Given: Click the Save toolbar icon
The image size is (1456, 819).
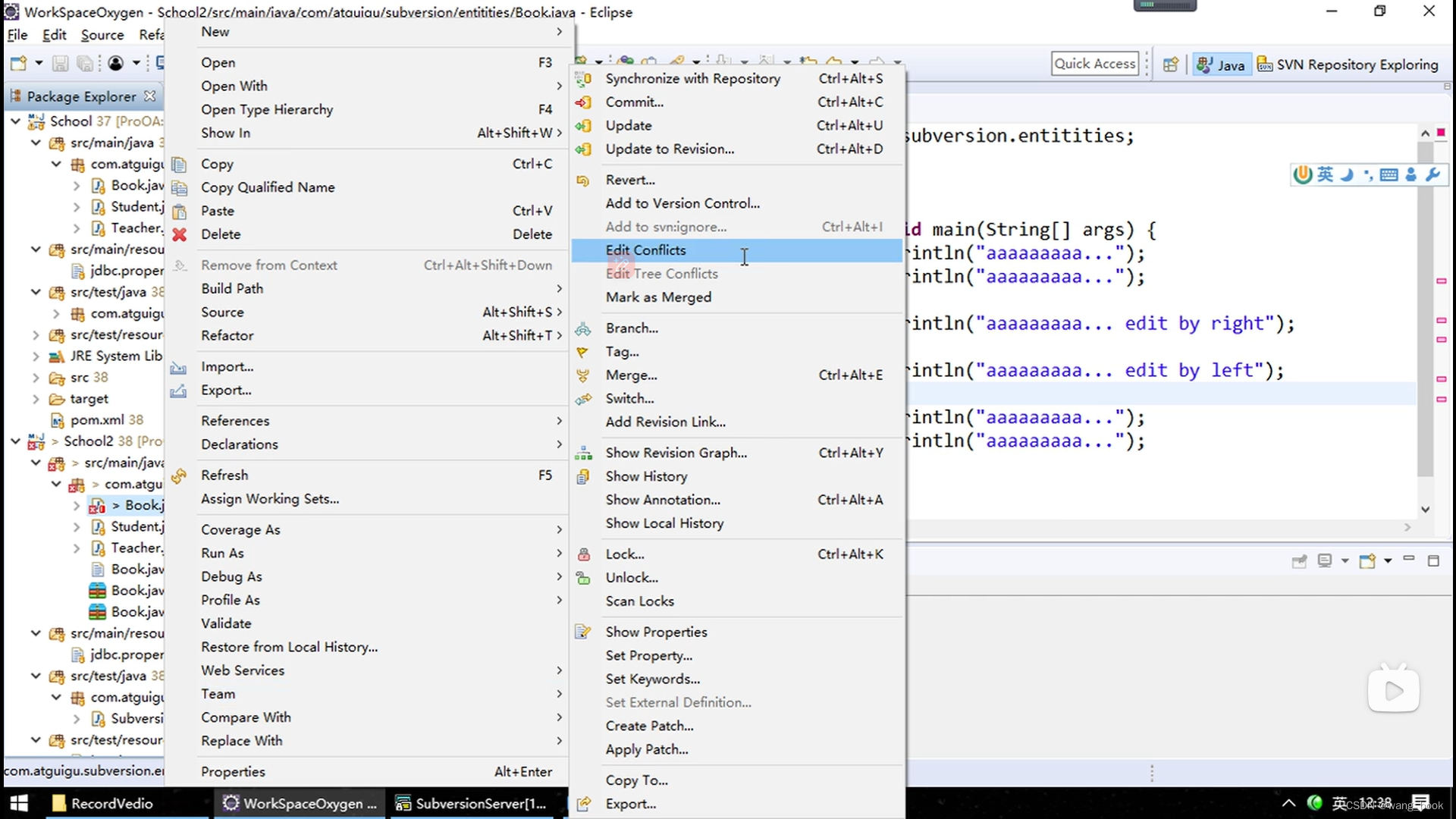Looking at the screenshot, I should (60, 64).
